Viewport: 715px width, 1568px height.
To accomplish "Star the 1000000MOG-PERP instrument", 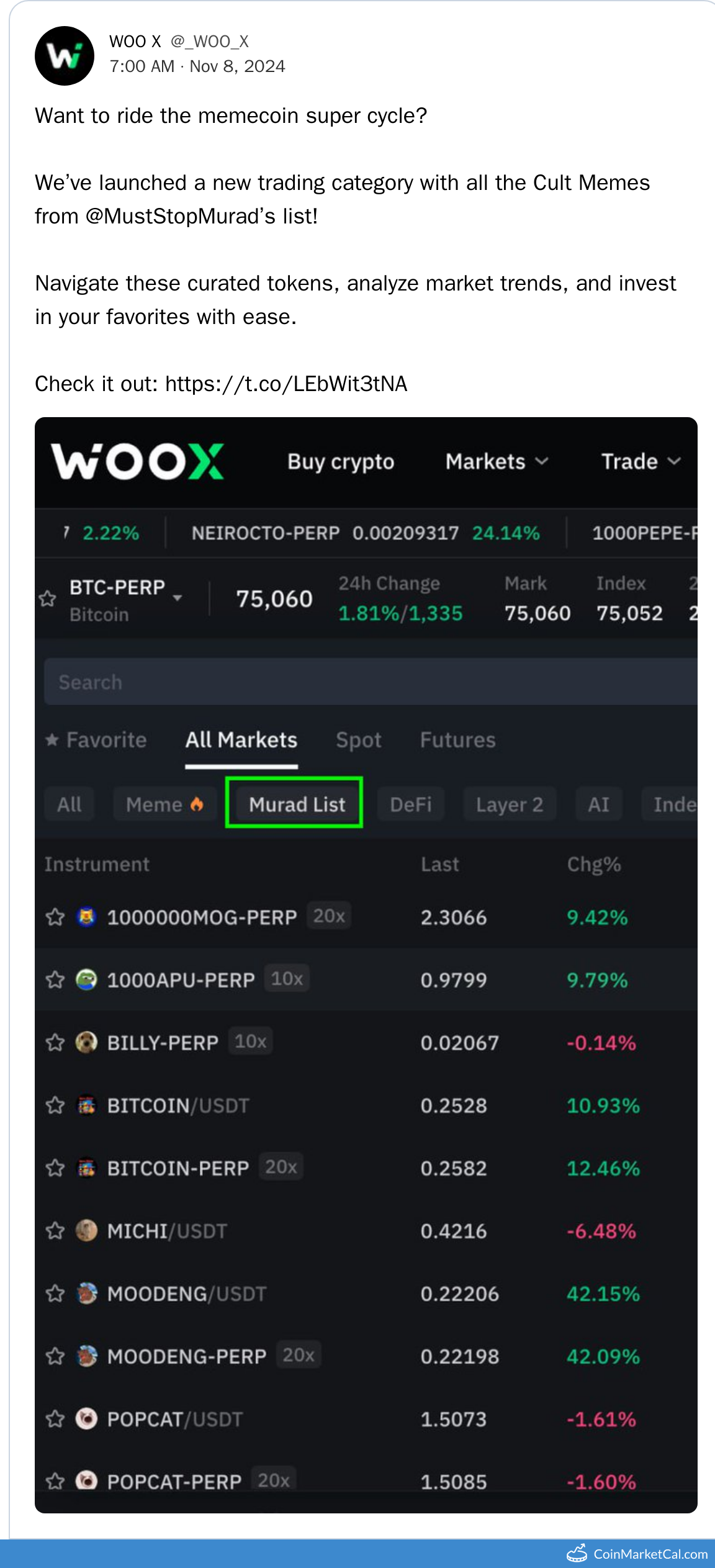I will point(55,917).
